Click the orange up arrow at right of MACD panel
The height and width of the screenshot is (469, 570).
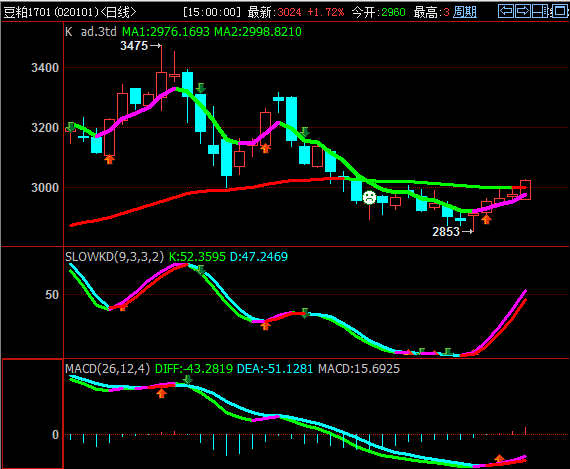[499, 458]
